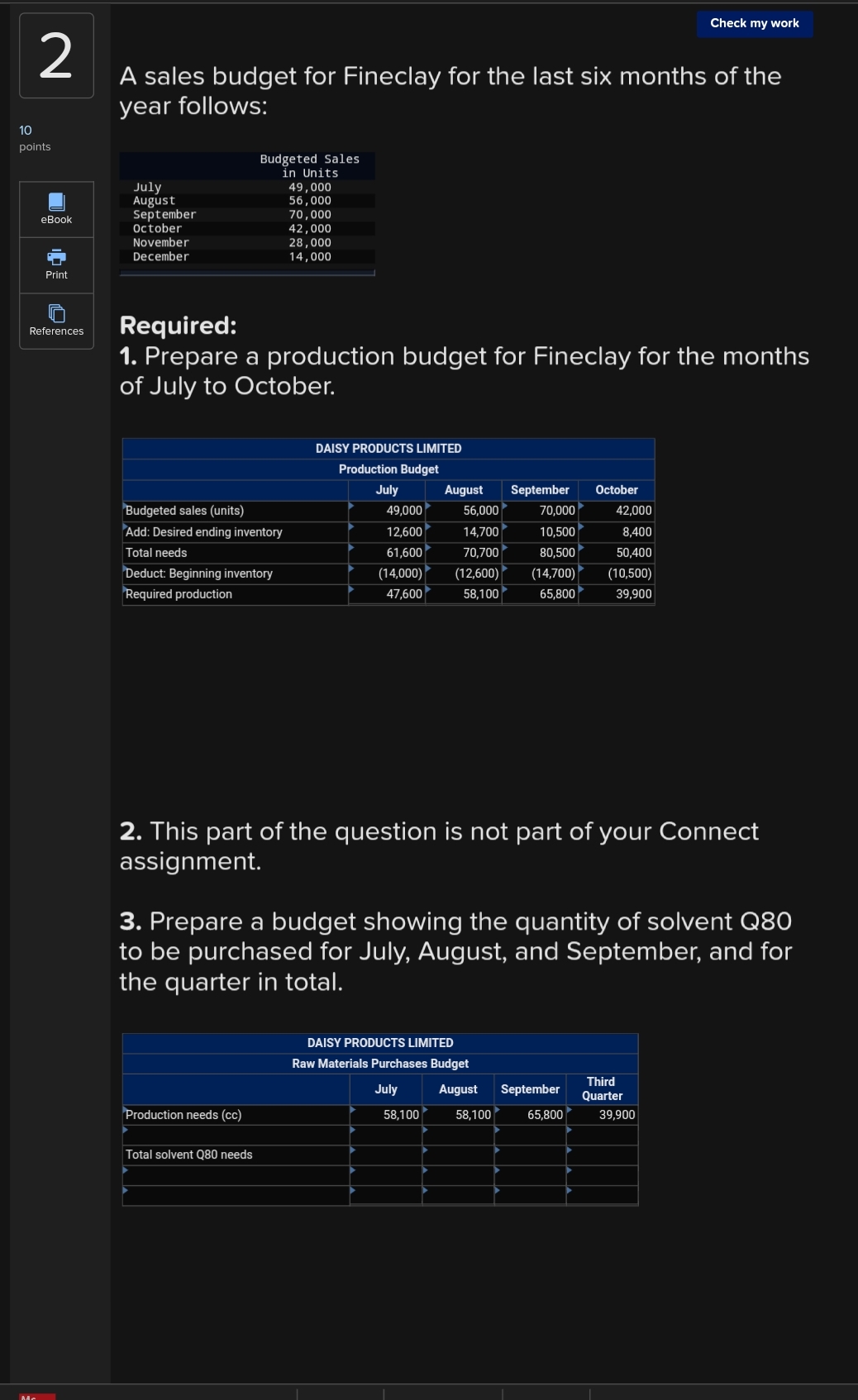858x1400 pixels.
Task: Open the Production needs (cc) label dropdown
Action: [x=236, y=1115]
